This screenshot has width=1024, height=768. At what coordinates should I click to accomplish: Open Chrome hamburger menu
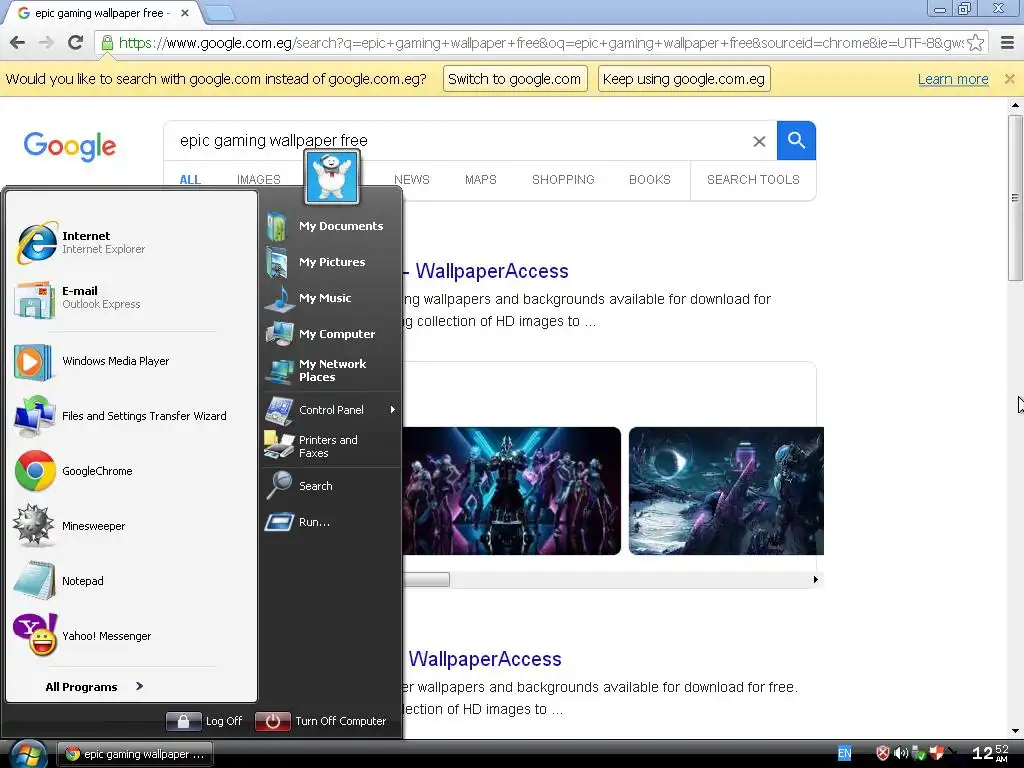tap(1008, 42)
